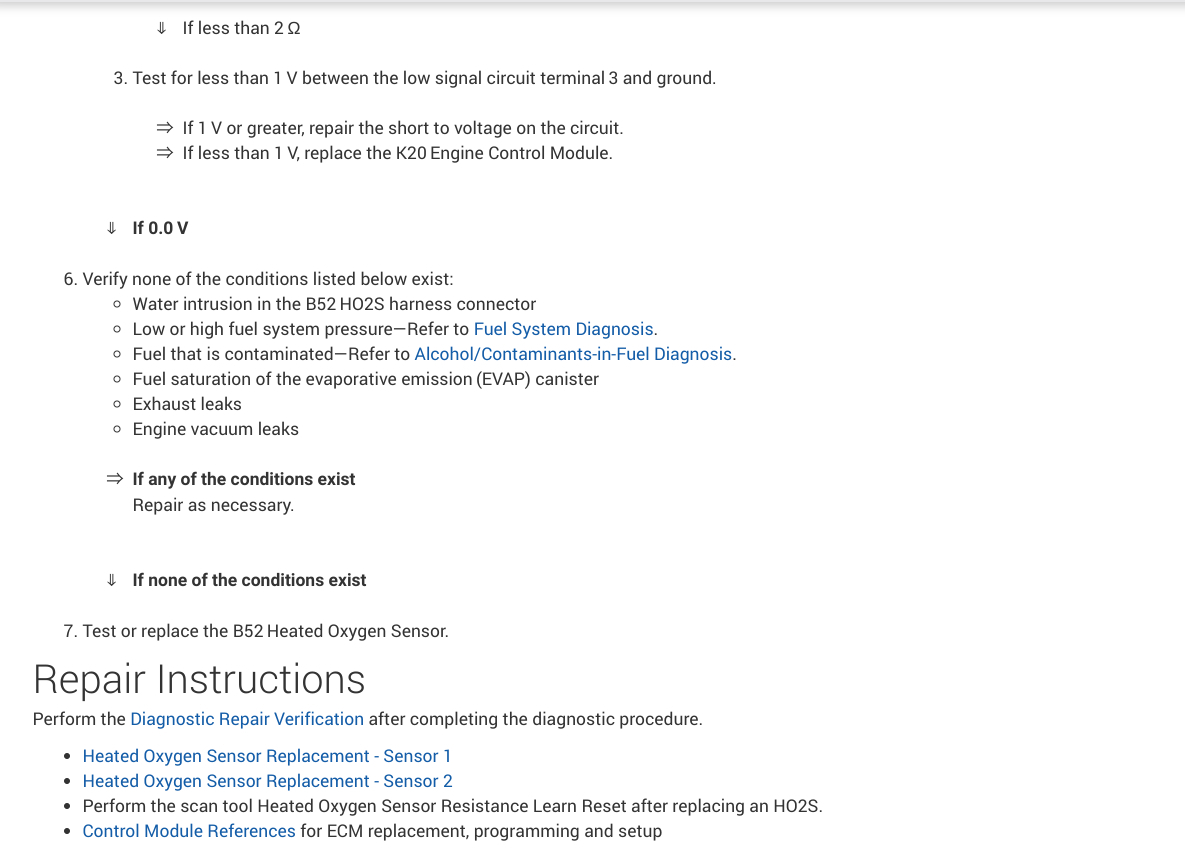Open Heated Oxygen Sensor Replacement - Sensor 2
The image size is (1185, 861).
click(267, 781)
